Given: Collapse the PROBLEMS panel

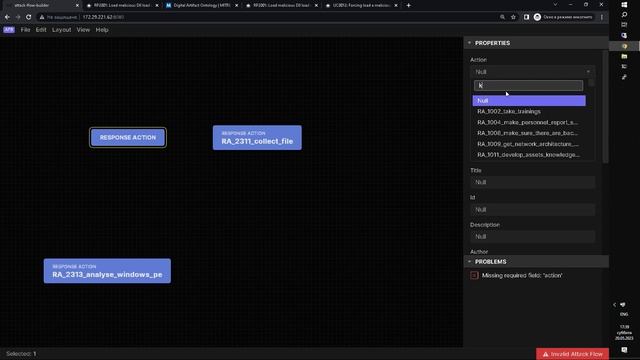Looking at the screenshot, I should [x=469, y=262].
